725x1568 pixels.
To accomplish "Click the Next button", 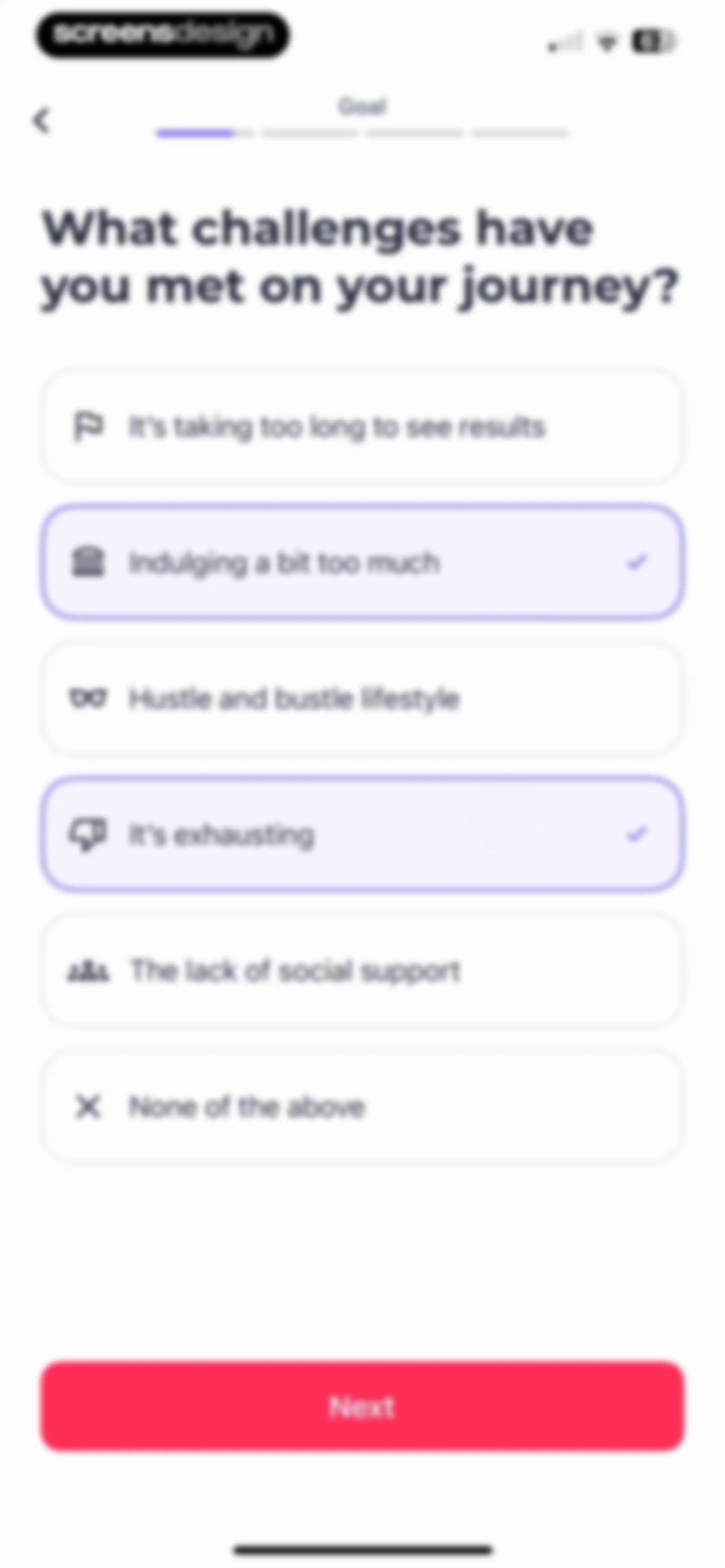I will point(362,1407).
